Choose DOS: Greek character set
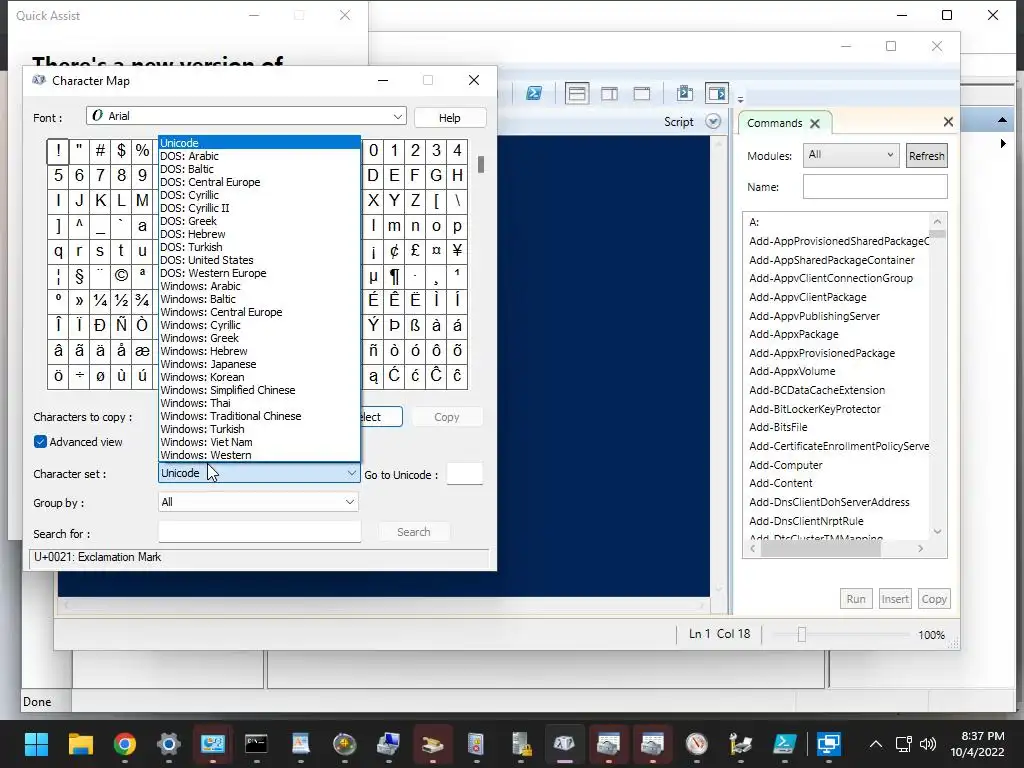Image resolution: width=1024 pixels, height=768 pixels. click(260, 221)
